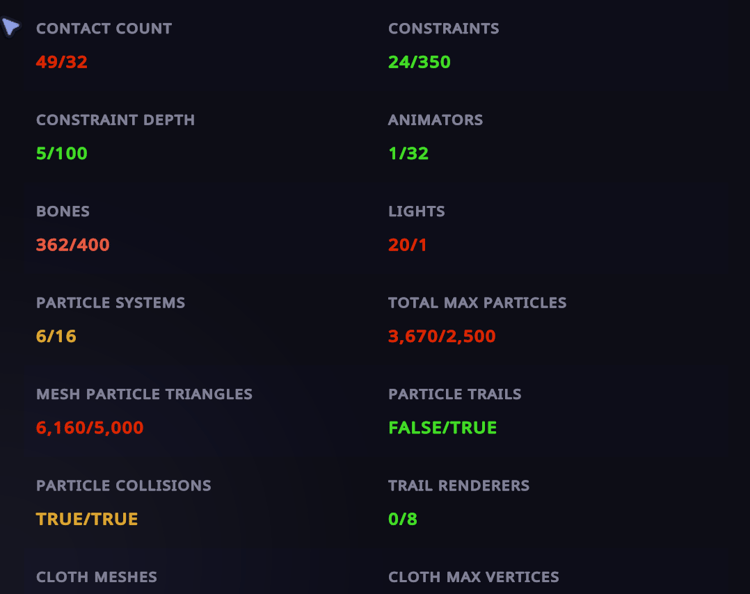
Task: Select the TRUE/TRUE particle collisions value
Action: pos(87,519)
